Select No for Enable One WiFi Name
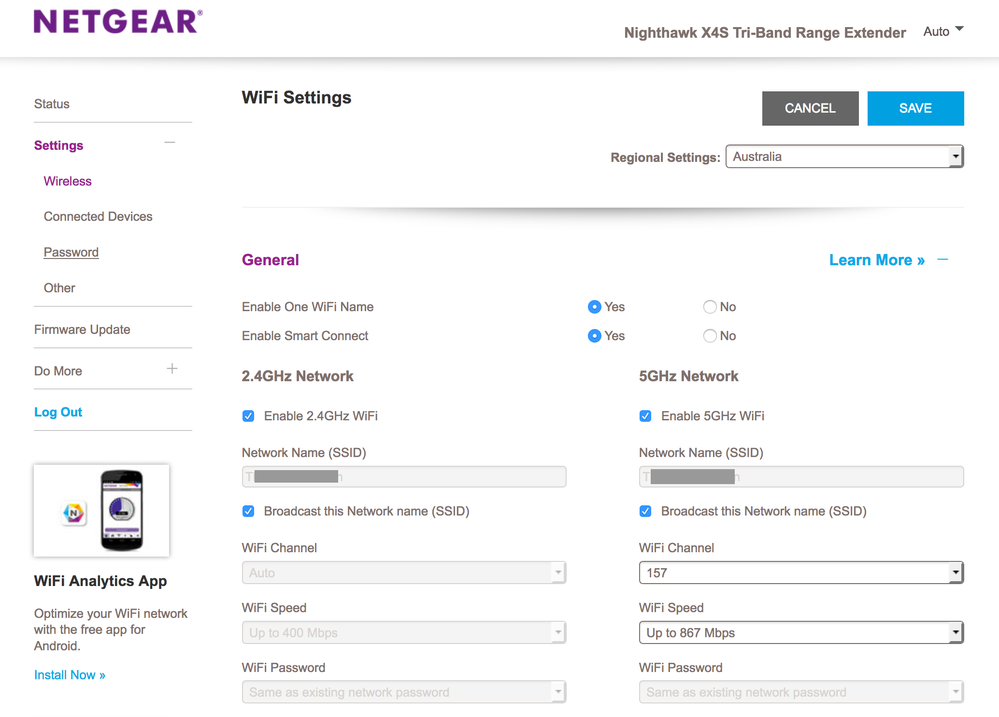The width and height of the screenshot is (999, 717). tap(710, 307)
